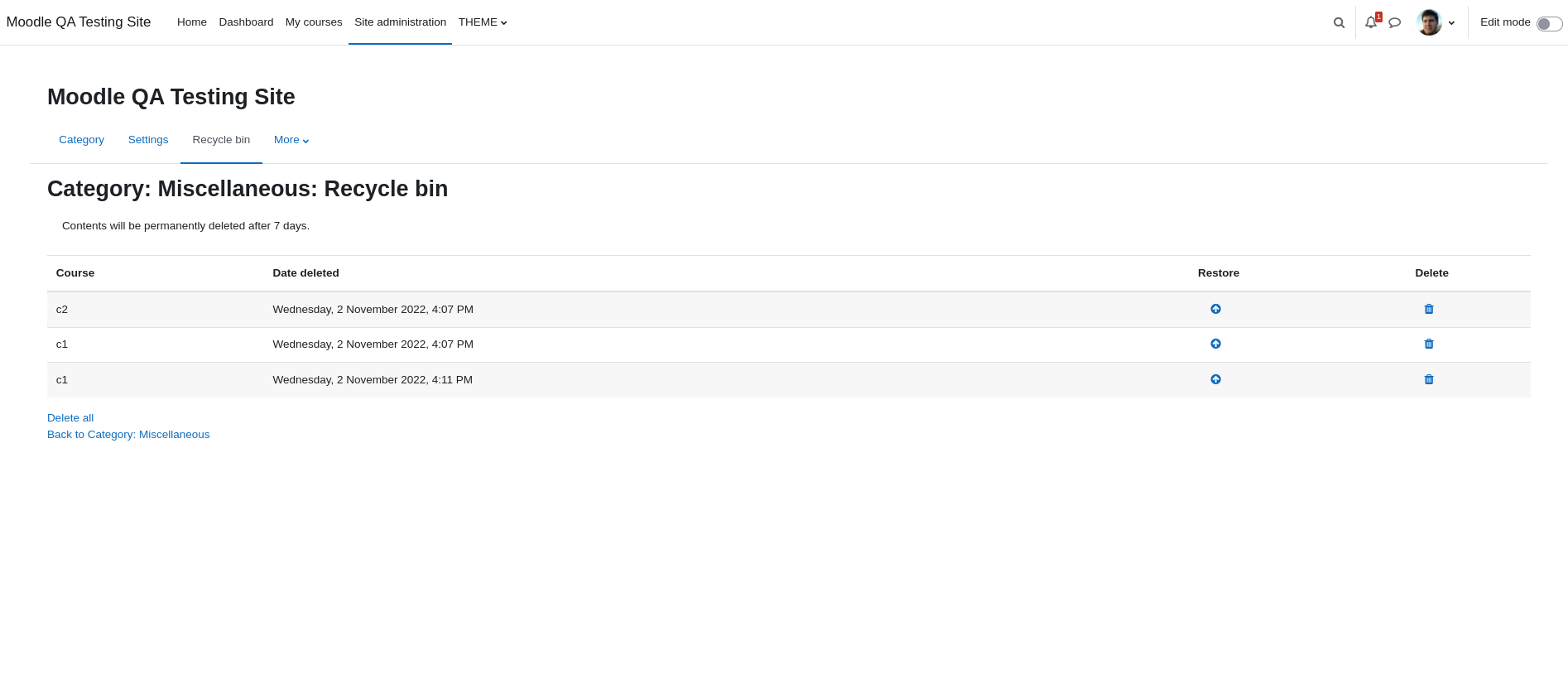Click Moodle QA Testing Site brand link
The width and height of the screenshot is (1568, 684).
pos(79,22)
